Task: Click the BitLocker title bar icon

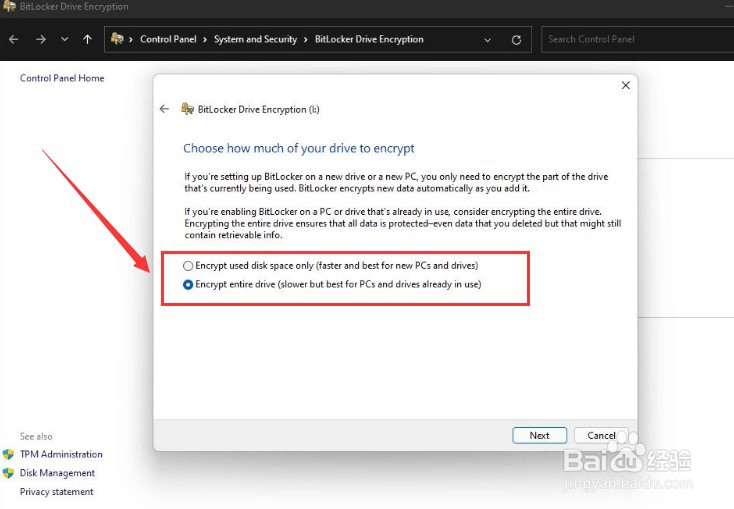Action: [9, 6]
